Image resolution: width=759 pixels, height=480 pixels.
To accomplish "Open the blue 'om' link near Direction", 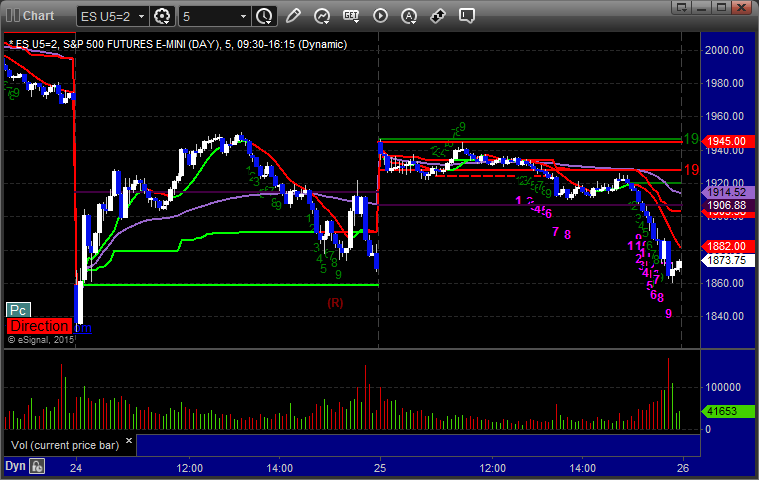I will pyautogui.click(x=83, y=328).
